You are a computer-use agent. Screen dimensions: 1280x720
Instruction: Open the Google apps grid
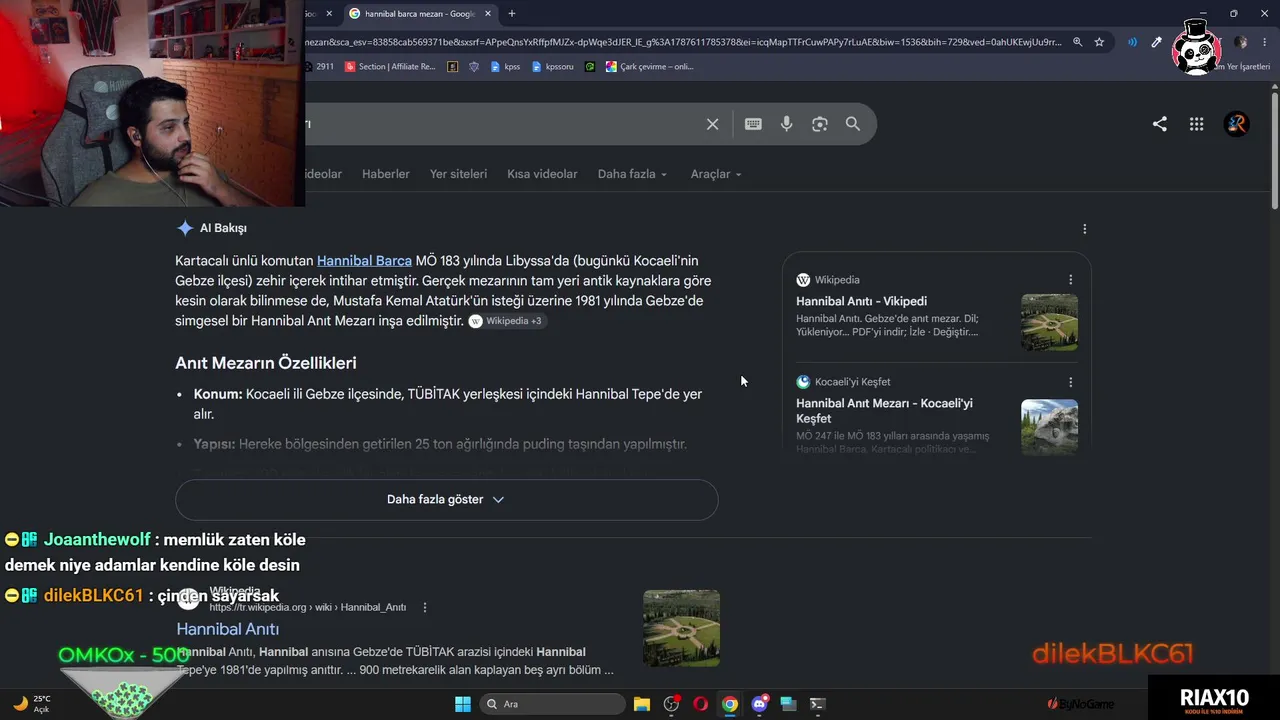tap(1196, 124)
